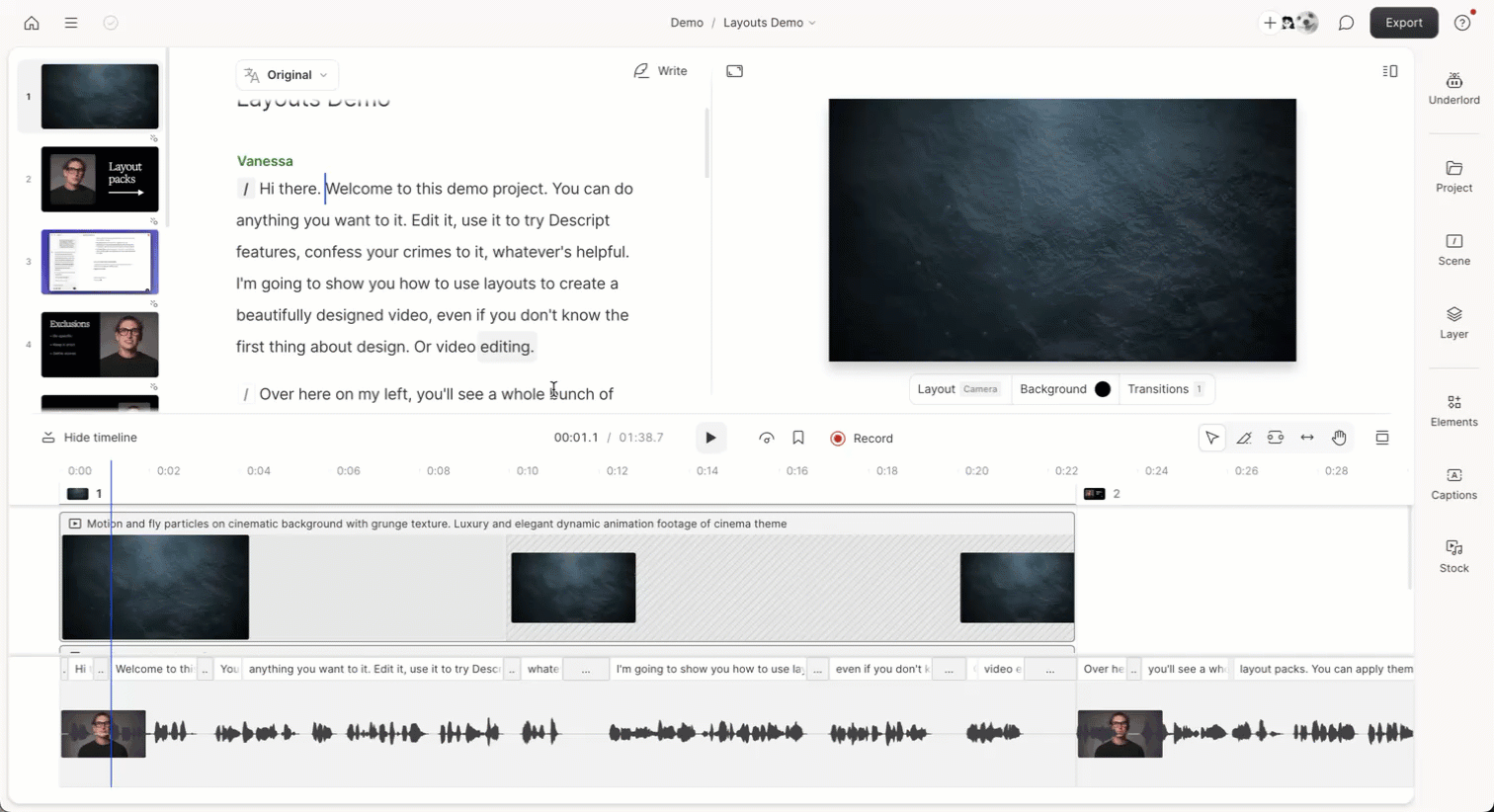Click the Export button
Image resolution: width=1494 pixels, height=812 pixels.
[x=1403, y=23]
